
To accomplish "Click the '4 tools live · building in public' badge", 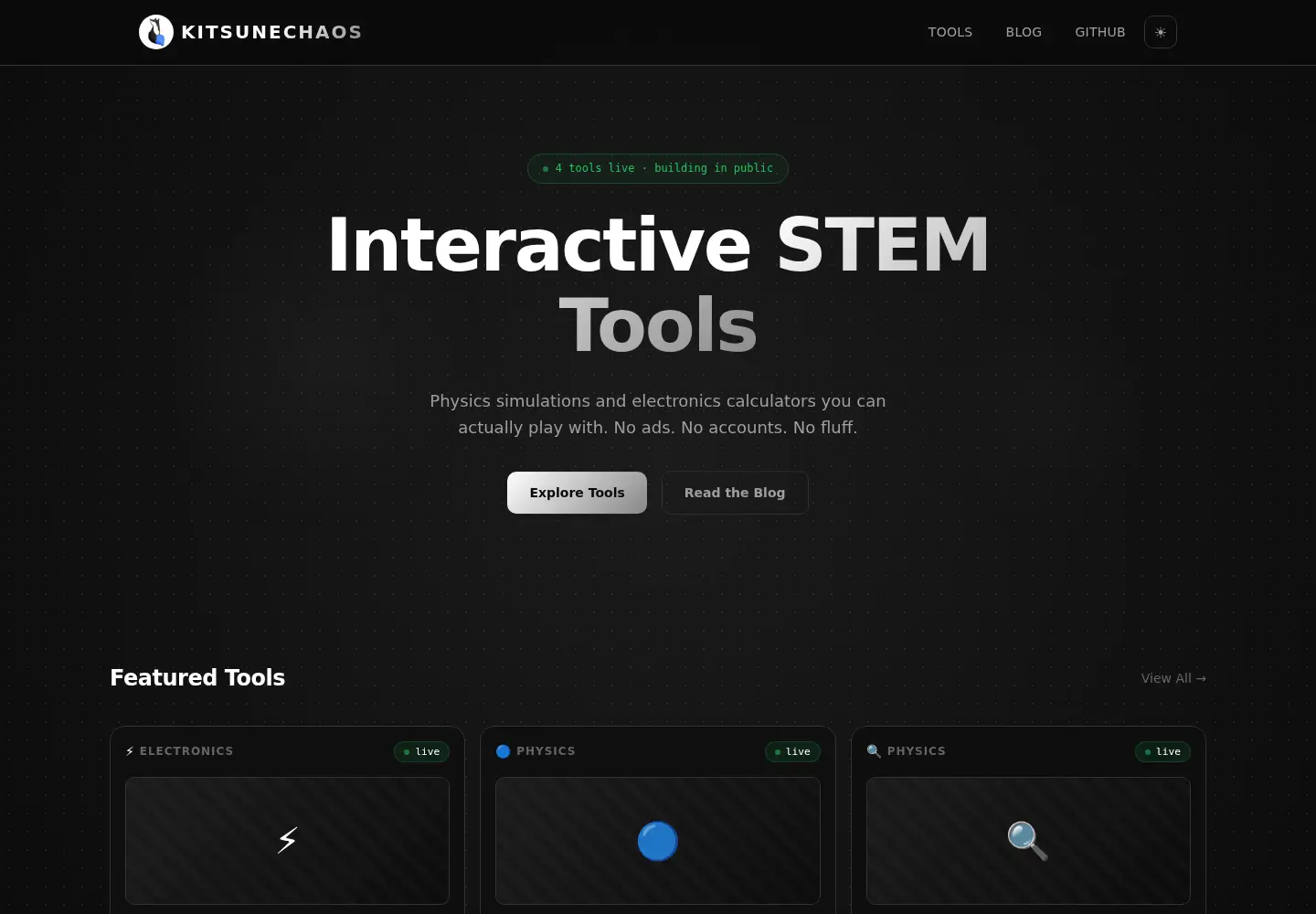I will coord(658,168).
